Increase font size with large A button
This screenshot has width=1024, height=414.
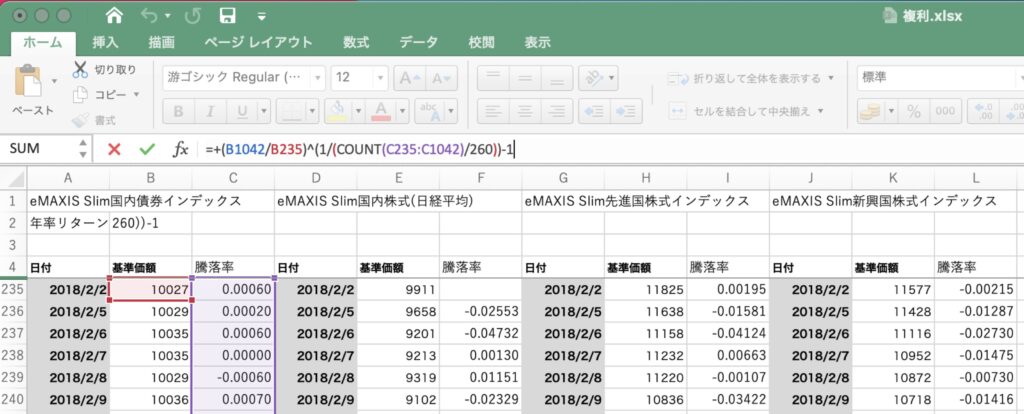tap(411, 78)
